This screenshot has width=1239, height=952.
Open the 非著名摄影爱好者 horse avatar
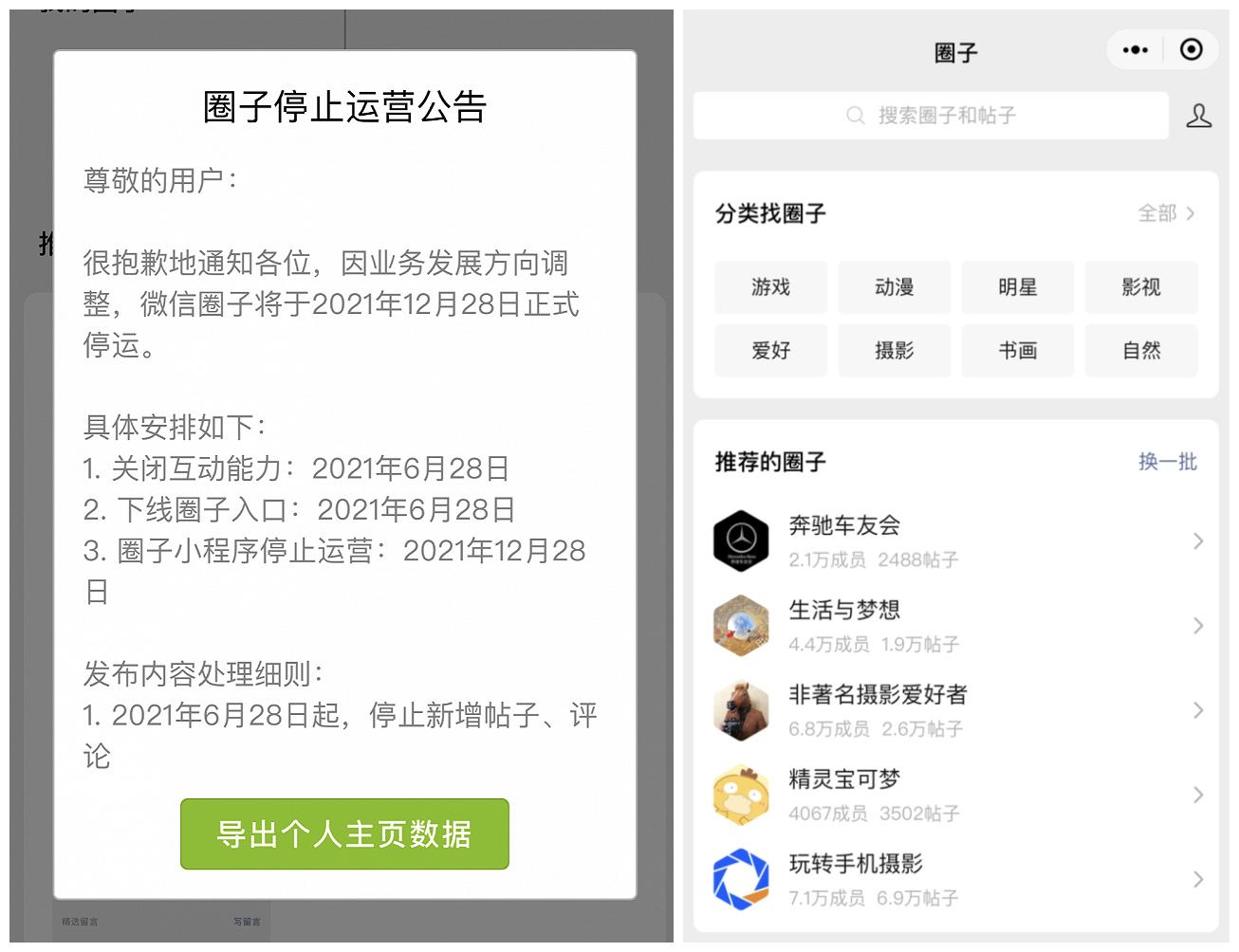click(x=741, y=710)
